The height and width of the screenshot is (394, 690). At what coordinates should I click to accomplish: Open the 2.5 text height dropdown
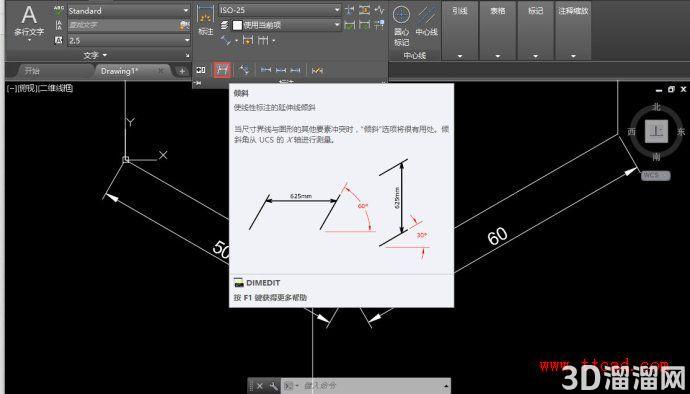[x=128, y=41]
